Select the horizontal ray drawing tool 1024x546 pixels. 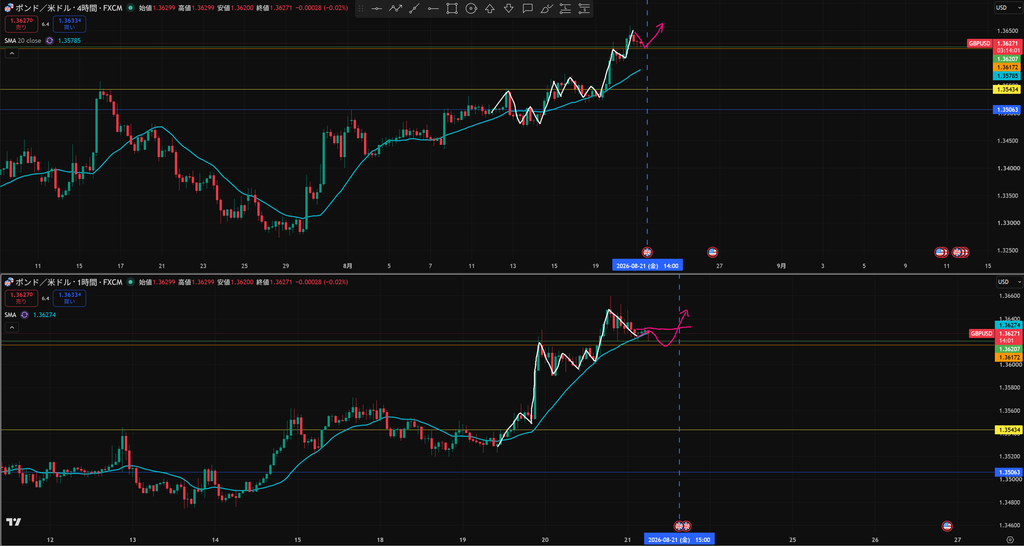pyautogui.click(x=433, y=8)
